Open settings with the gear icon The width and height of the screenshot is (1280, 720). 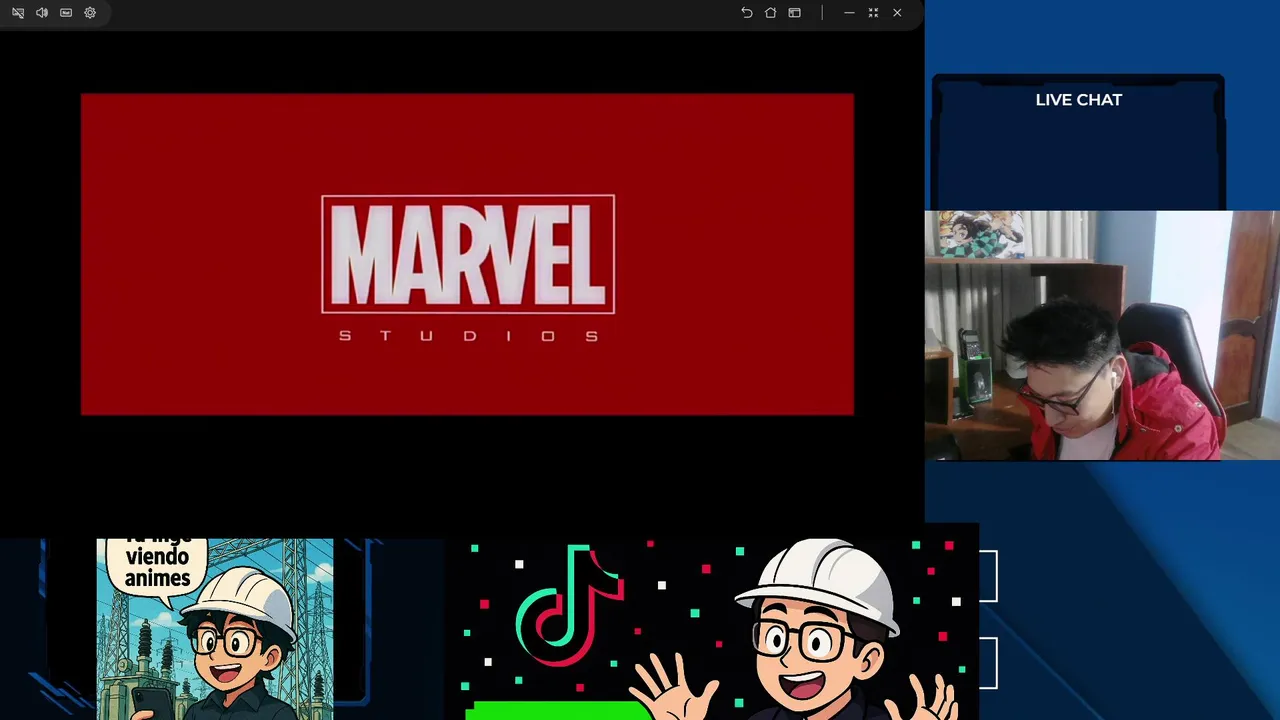(x=90, y=13)
